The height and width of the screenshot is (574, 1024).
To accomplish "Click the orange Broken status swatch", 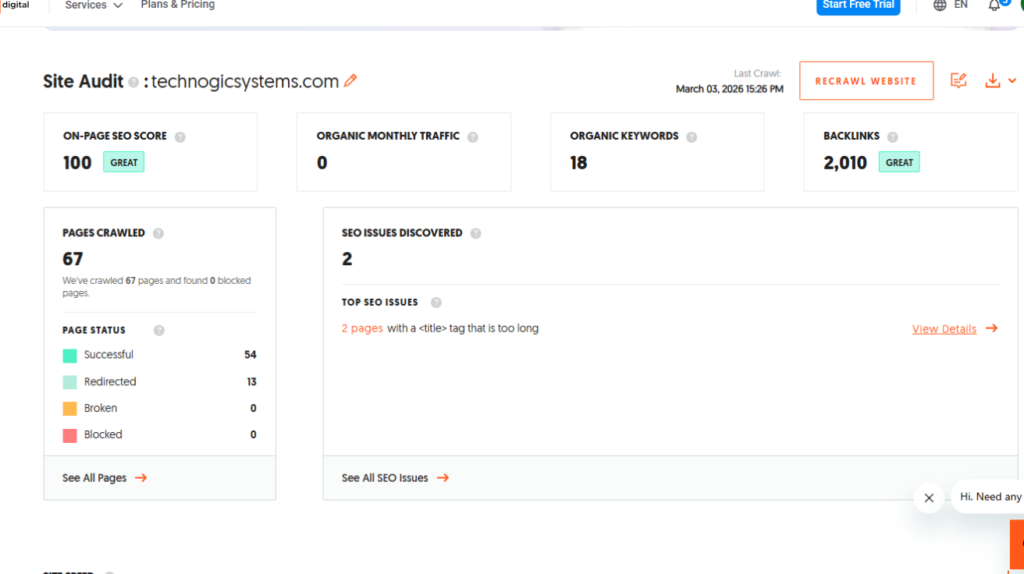I will click(70, 409).
